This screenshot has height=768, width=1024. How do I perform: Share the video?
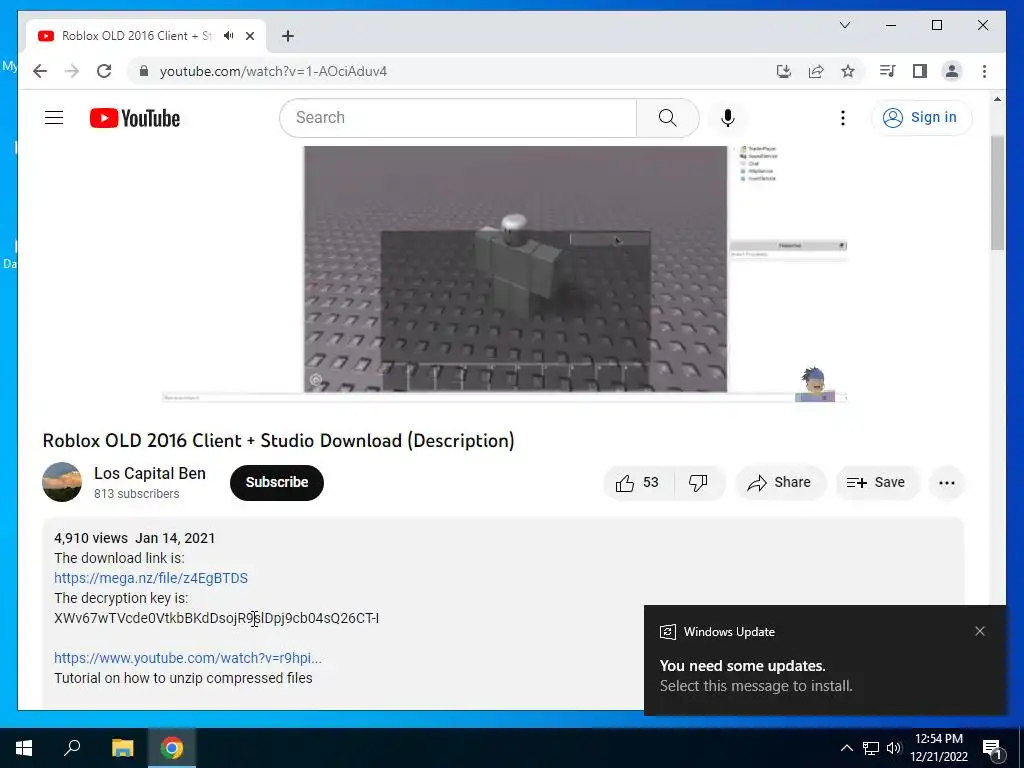780,483
